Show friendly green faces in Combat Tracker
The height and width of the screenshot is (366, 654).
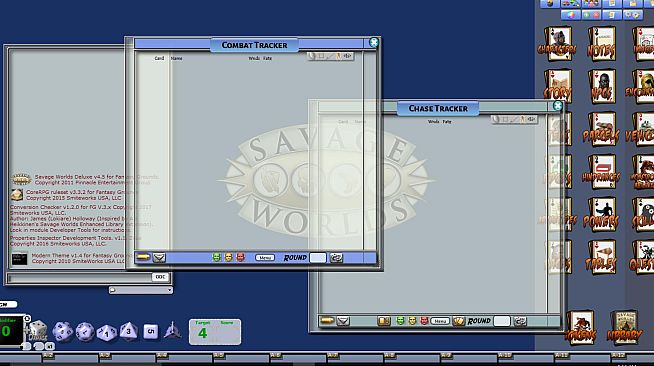pyautogui.click(x=216, y=258)
